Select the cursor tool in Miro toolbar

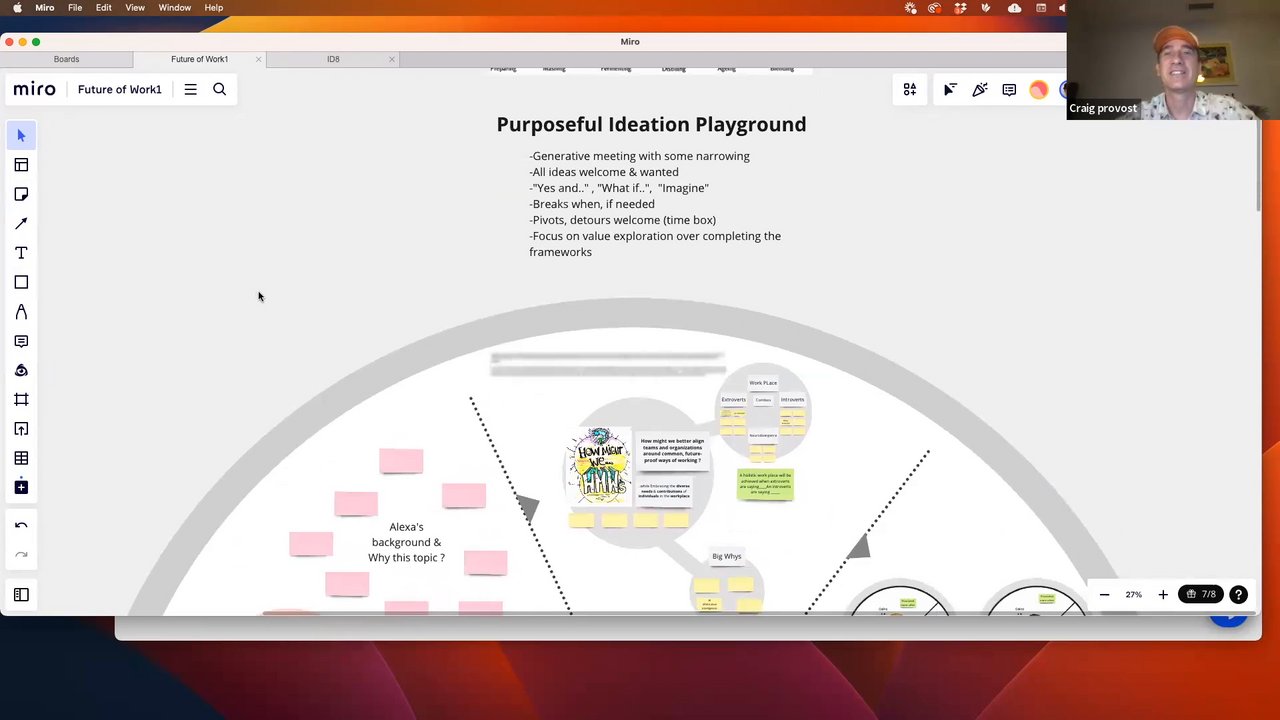21,135
